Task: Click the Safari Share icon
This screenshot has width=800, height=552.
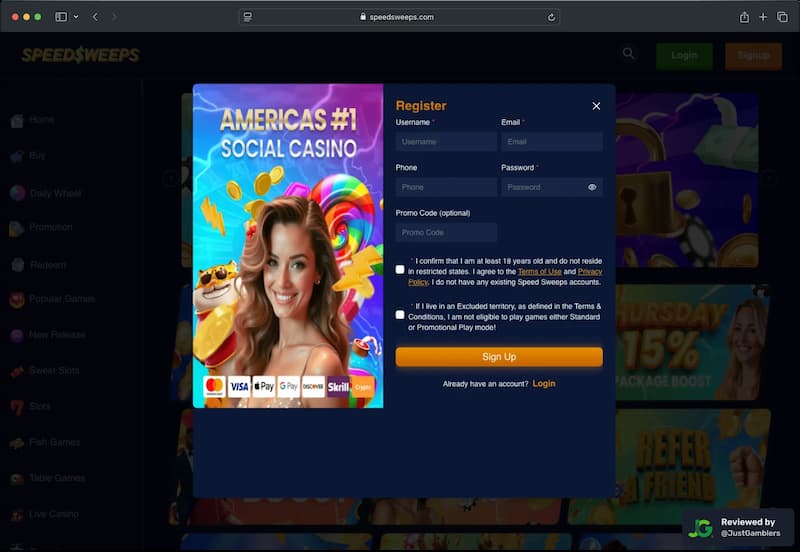Action: click(744, 17)
